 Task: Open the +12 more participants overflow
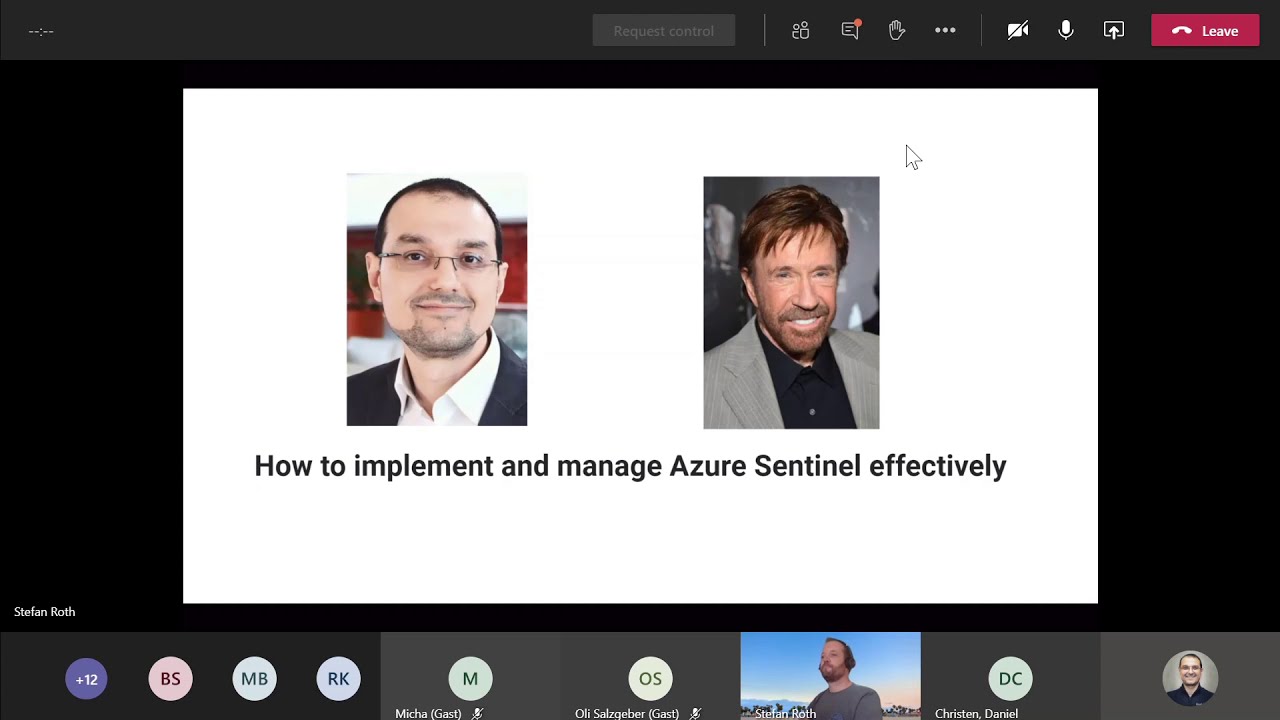point(87,679)
